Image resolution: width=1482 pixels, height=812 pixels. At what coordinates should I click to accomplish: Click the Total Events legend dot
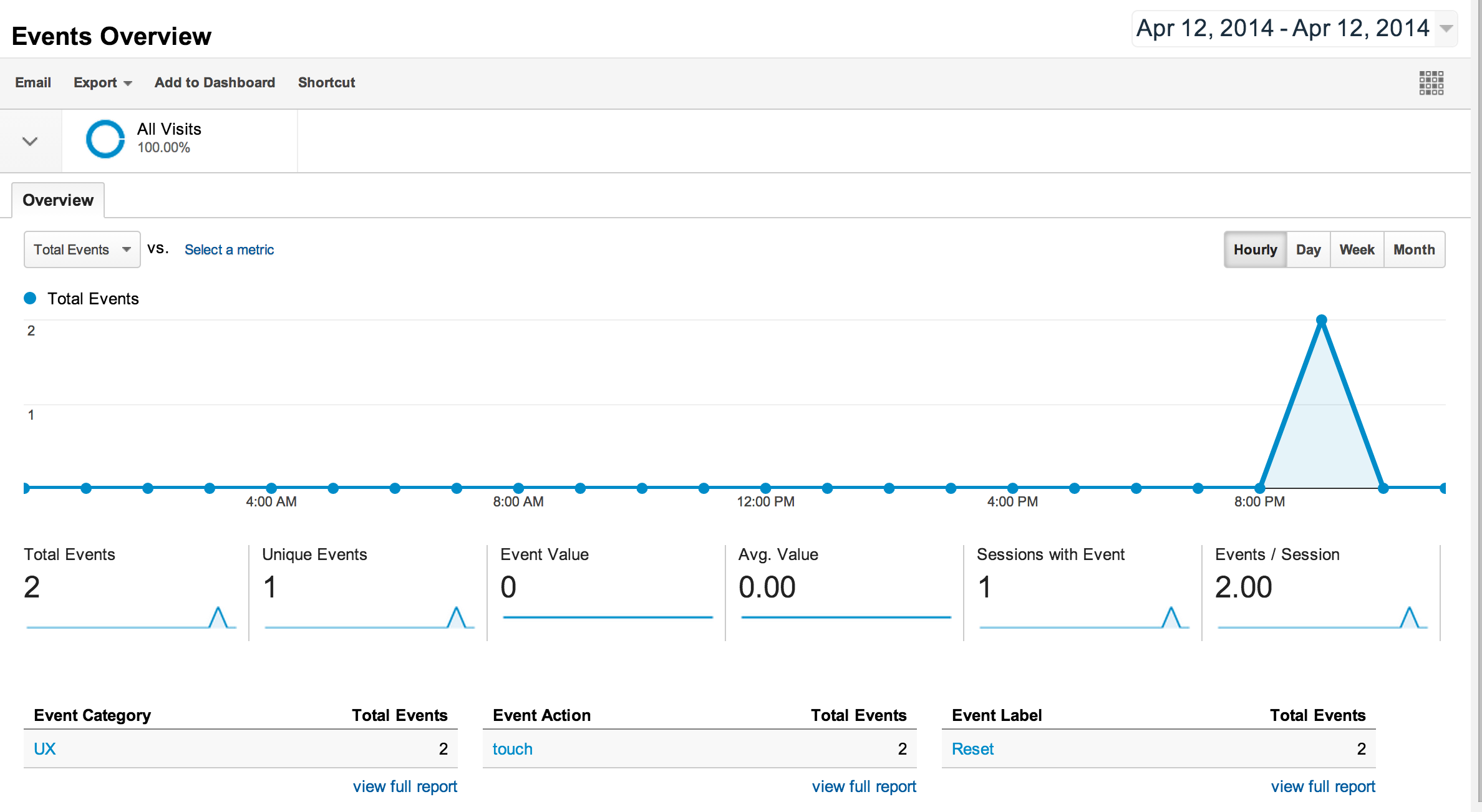30,298
